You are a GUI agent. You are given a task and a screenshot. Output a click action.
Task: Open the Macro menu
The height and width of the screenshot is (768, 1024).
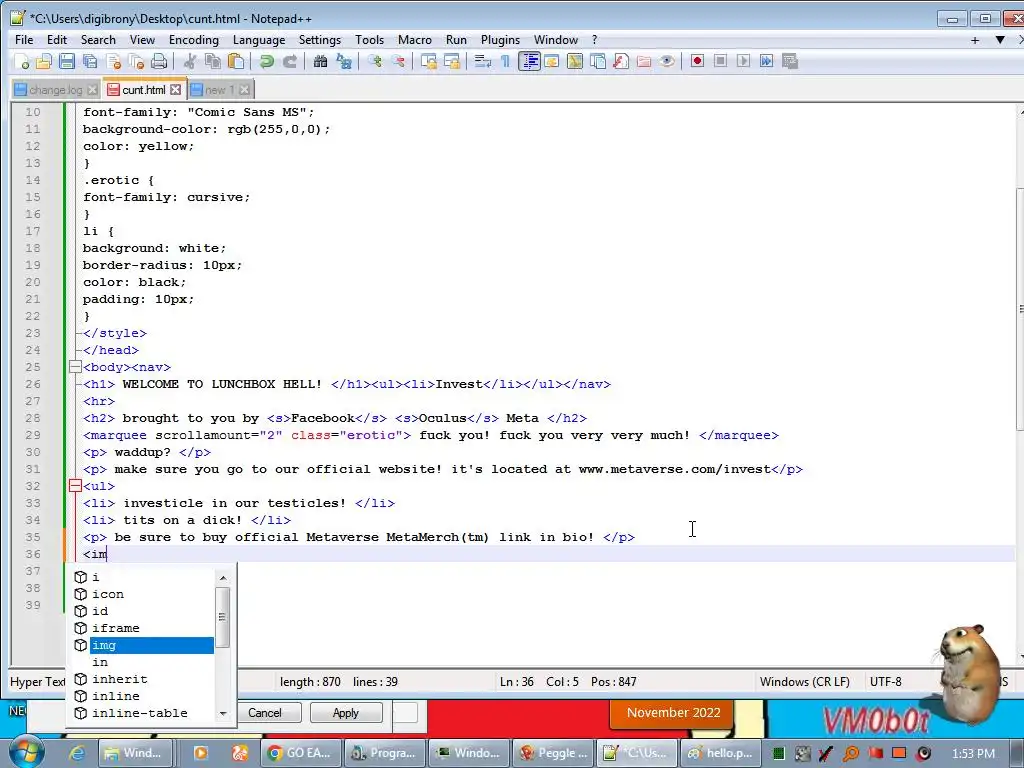(415, 40)
